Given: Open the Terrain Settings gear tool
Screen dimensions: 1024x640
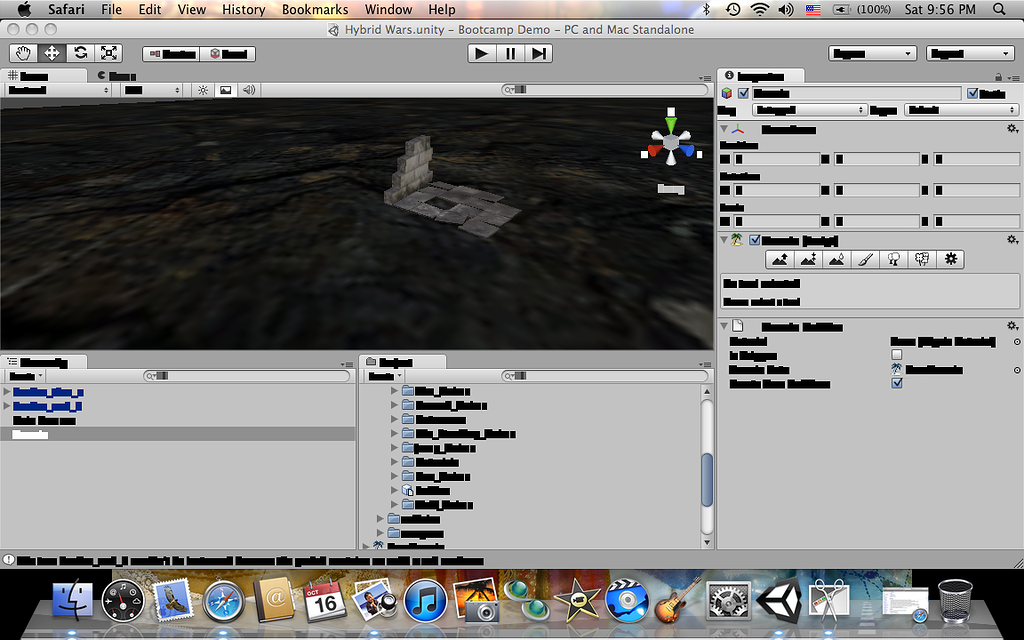Looking at the screenshot, I should [950, 259].
